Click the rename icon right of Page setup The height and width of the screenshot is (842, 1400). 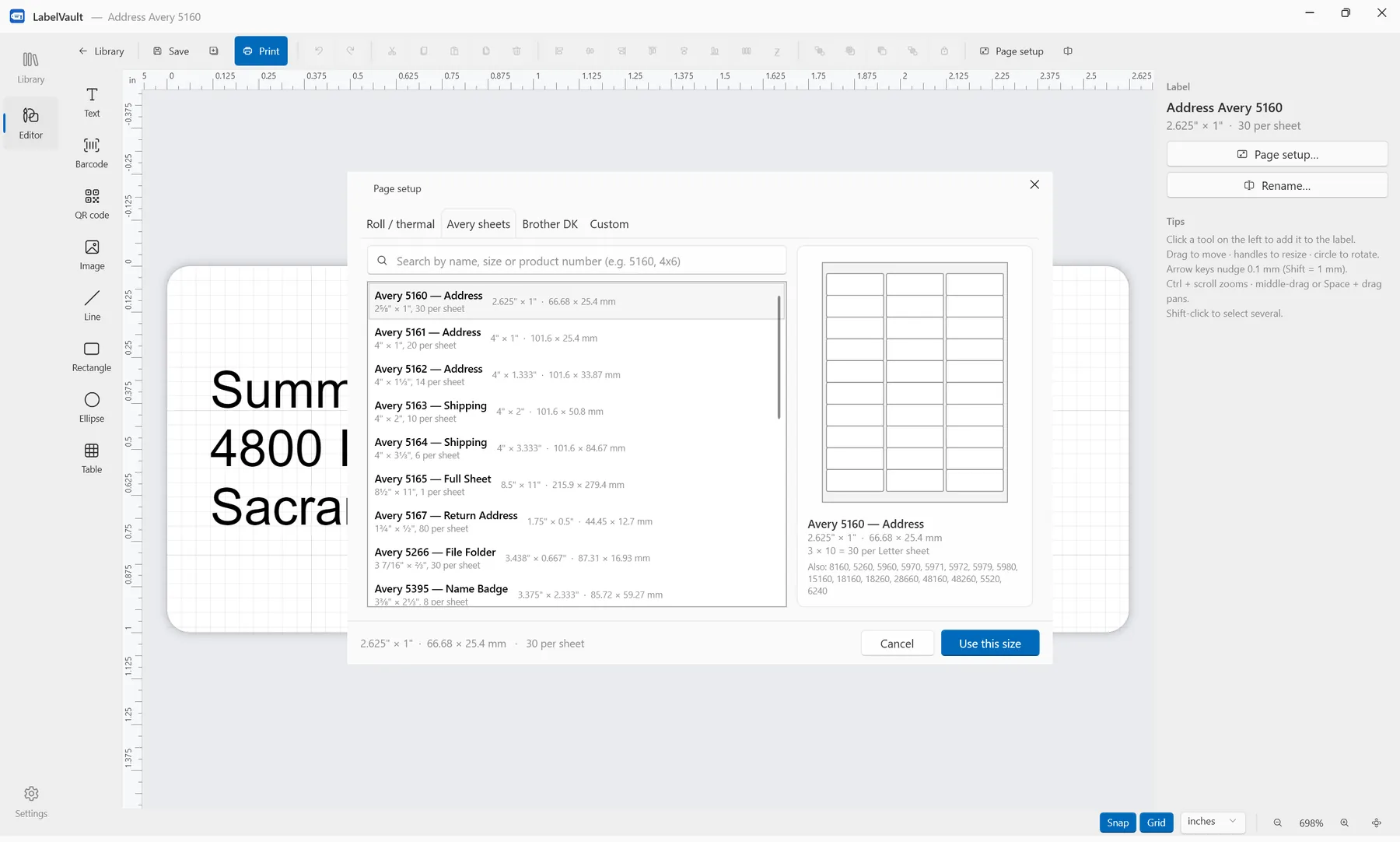1068,51
